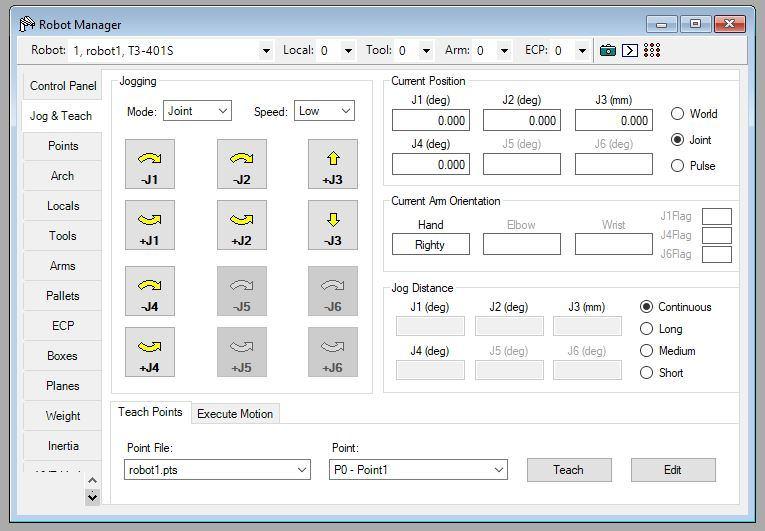This screenshot has width=765, height=531.
Task: Click the J2 (deg) current position field
Action: pos(522,120)
